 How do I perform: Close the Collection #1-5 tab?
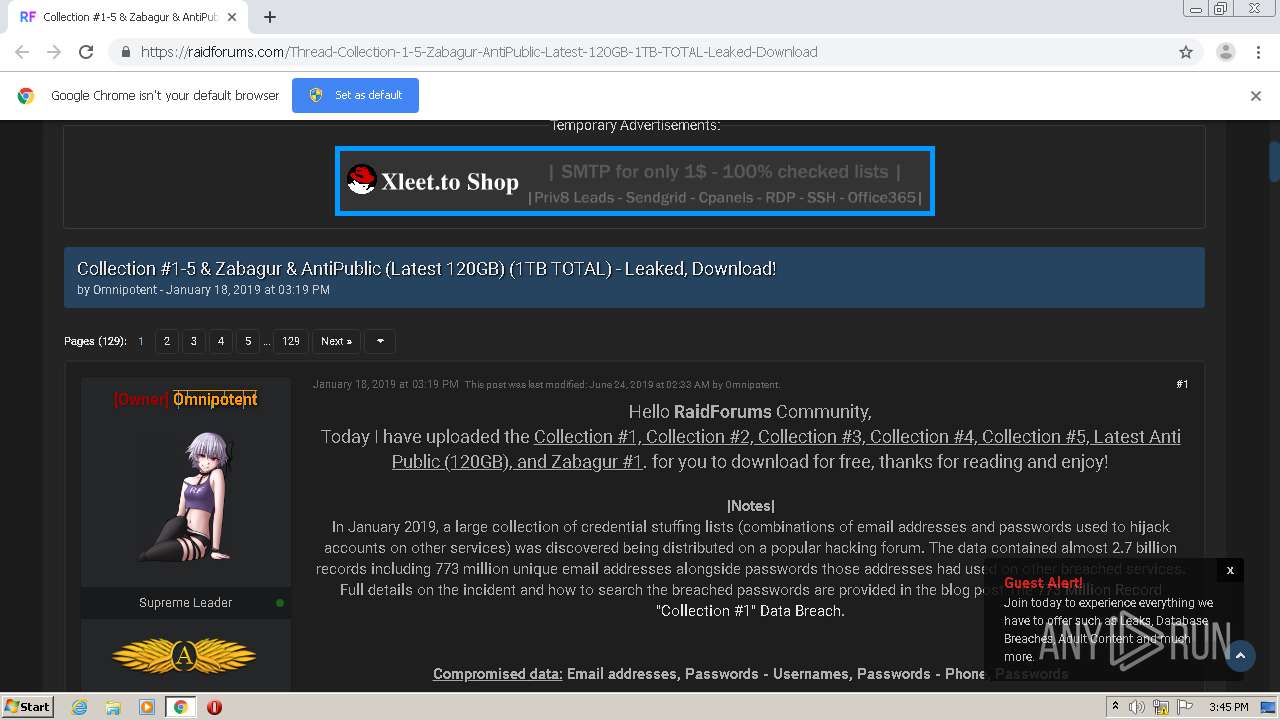232,17
